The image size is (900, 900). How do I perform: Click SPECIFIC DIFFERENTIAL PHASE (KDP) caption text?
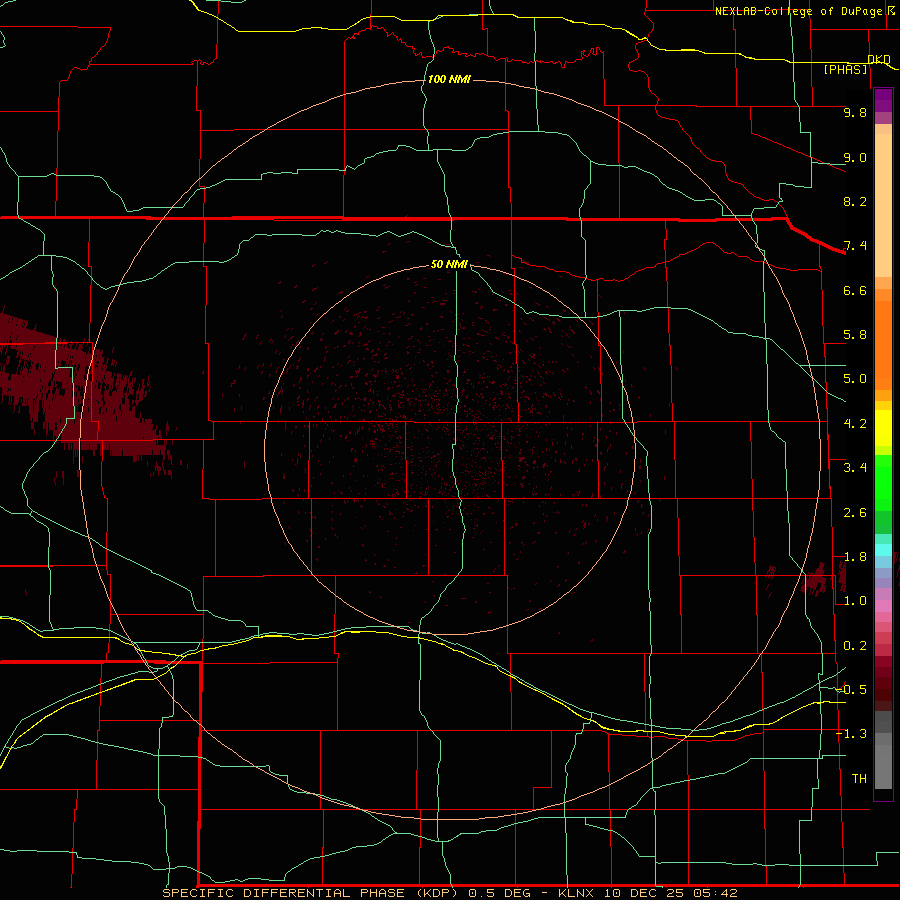point(310,893)
